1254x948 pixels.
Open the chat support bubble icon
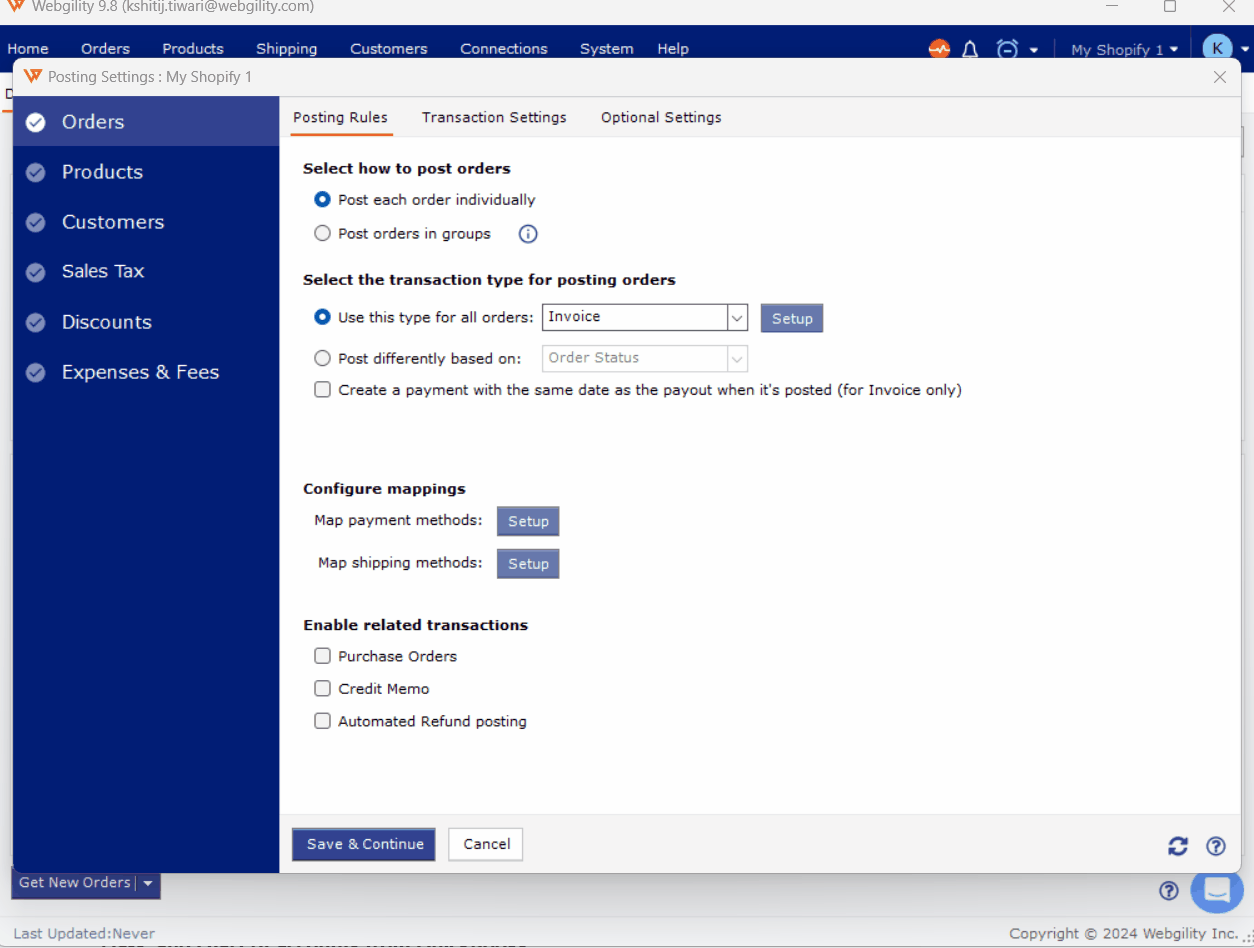[1216, 889]
